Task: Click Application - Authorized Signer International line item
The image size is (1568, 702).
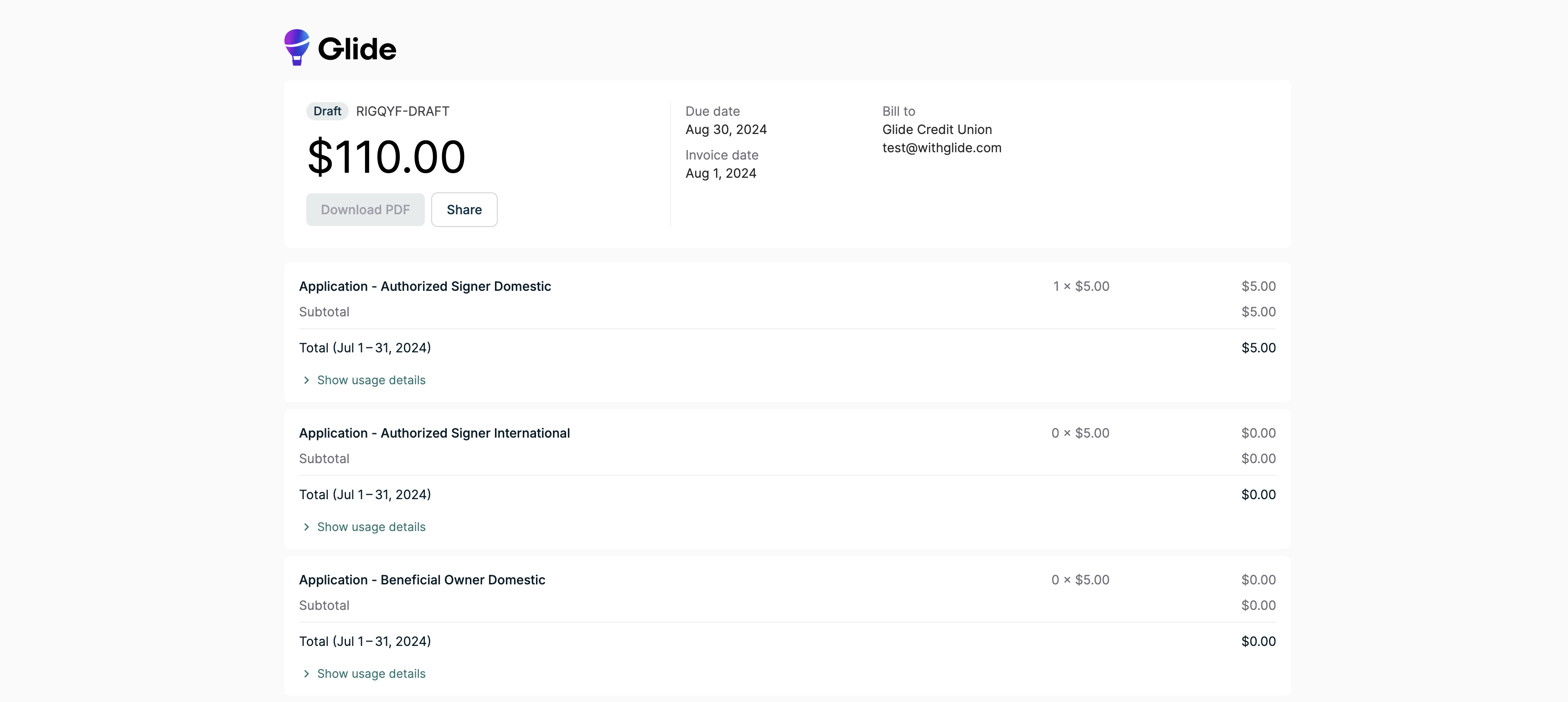Action: tap(434, 433)
